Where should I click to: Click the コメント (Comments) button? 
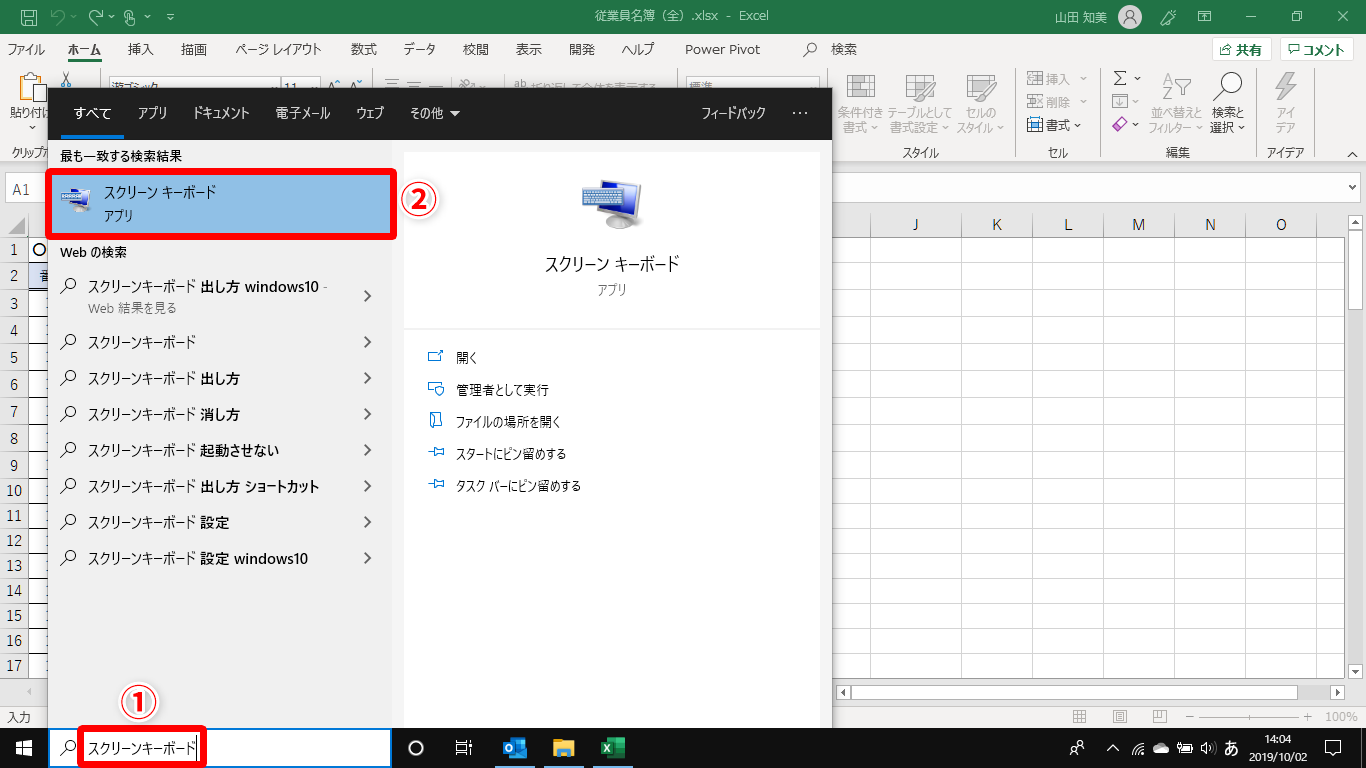point(1317,50)
